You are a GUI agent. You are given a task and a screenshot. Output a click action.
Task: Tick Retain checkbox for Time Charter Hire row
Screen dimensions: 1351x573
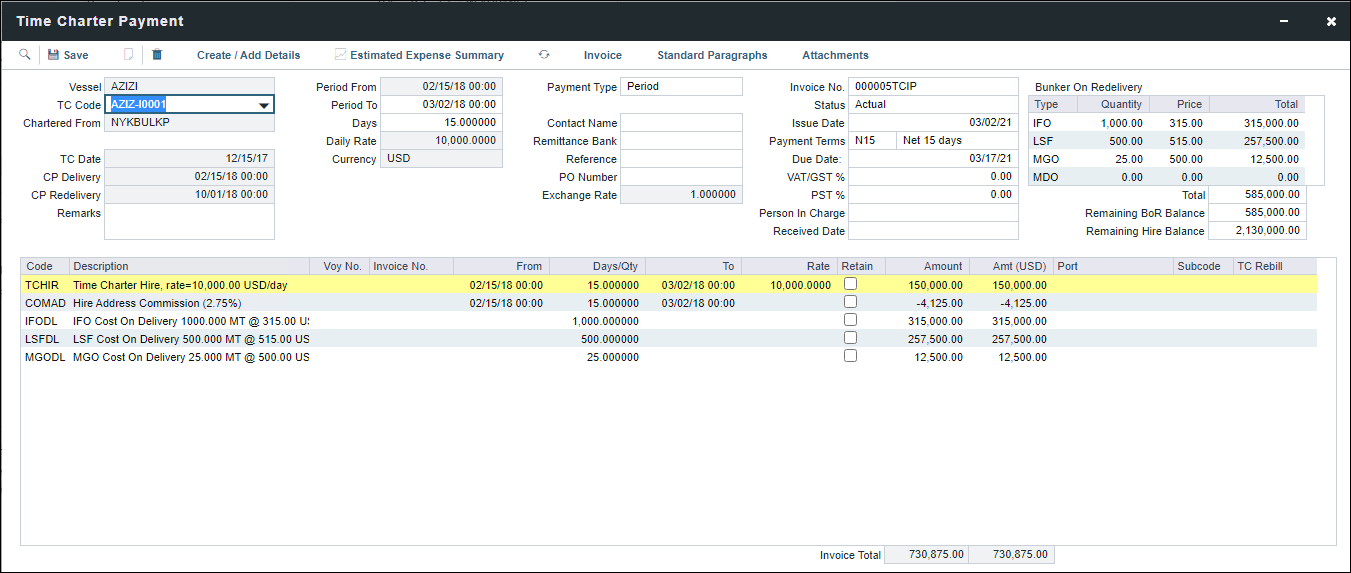pyautogui.click(x=850, y=284)
